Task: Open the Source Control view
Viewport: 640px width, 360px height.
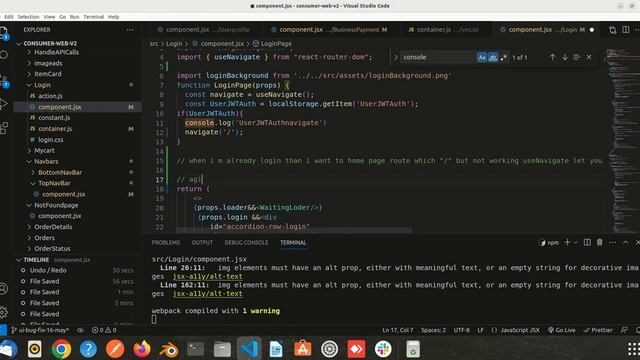Action: click(x=4, y=81)
